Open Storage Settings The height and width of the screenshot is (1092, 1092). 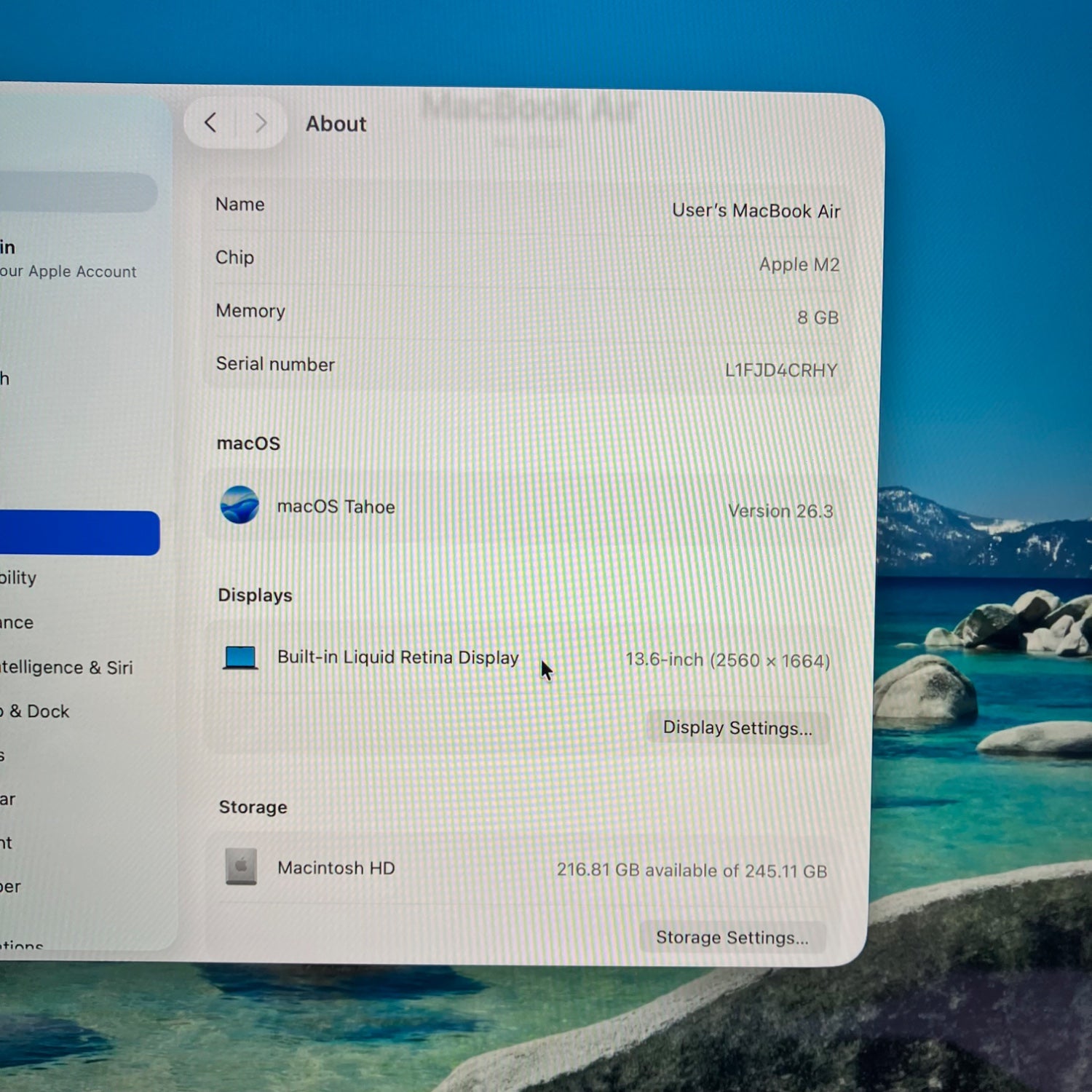(x=732, y=937)
